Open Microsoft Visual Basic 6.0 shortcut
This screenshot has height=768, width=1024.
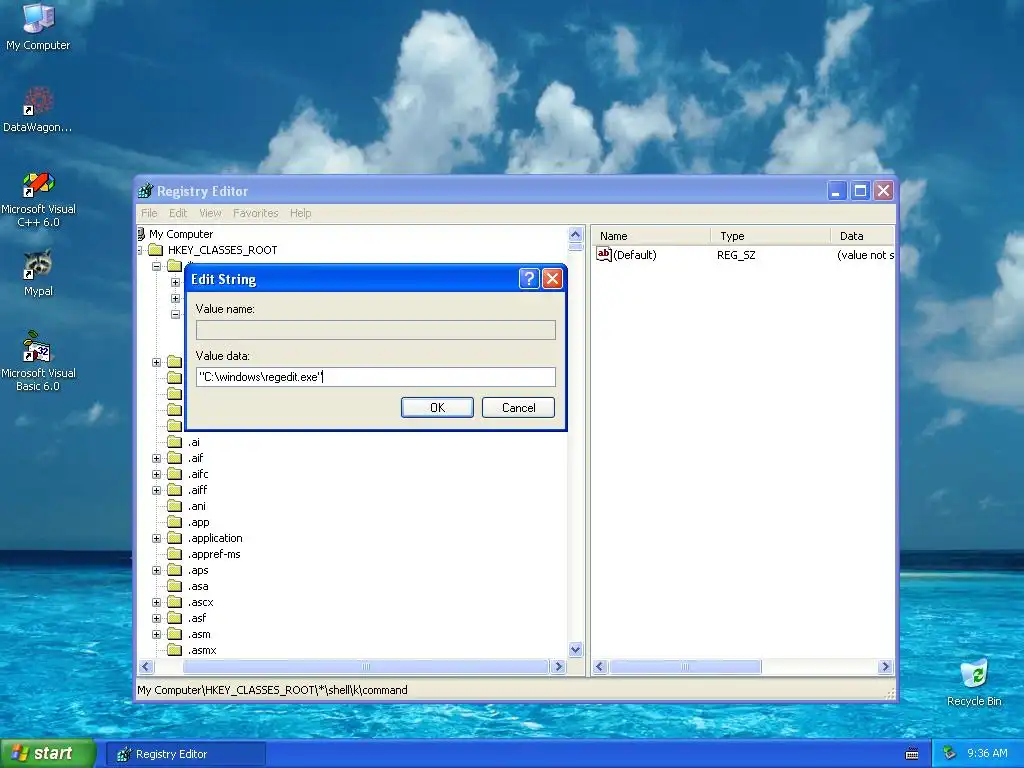(38, 361)
